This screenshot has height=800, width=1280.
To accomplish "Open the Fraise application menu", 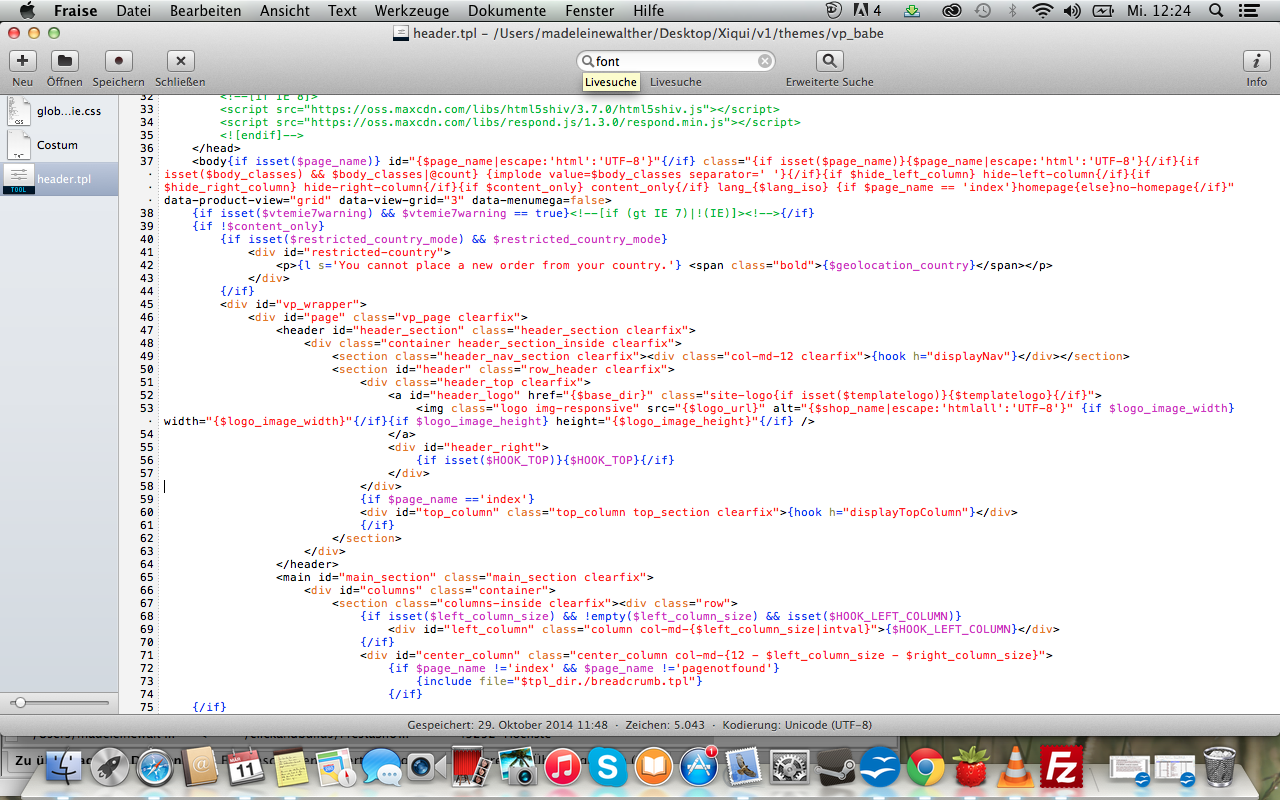I will 76,11.
